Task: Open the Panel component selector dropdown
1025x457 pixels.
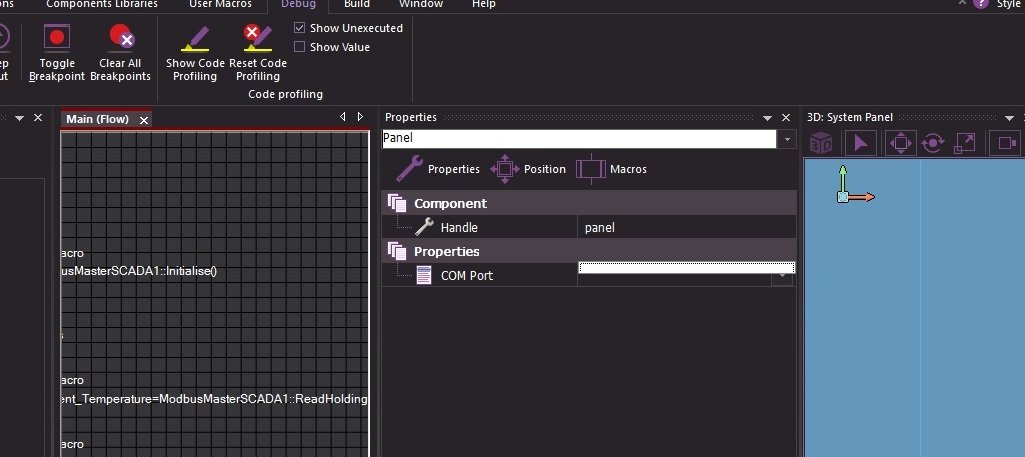Action: [787, 139]
